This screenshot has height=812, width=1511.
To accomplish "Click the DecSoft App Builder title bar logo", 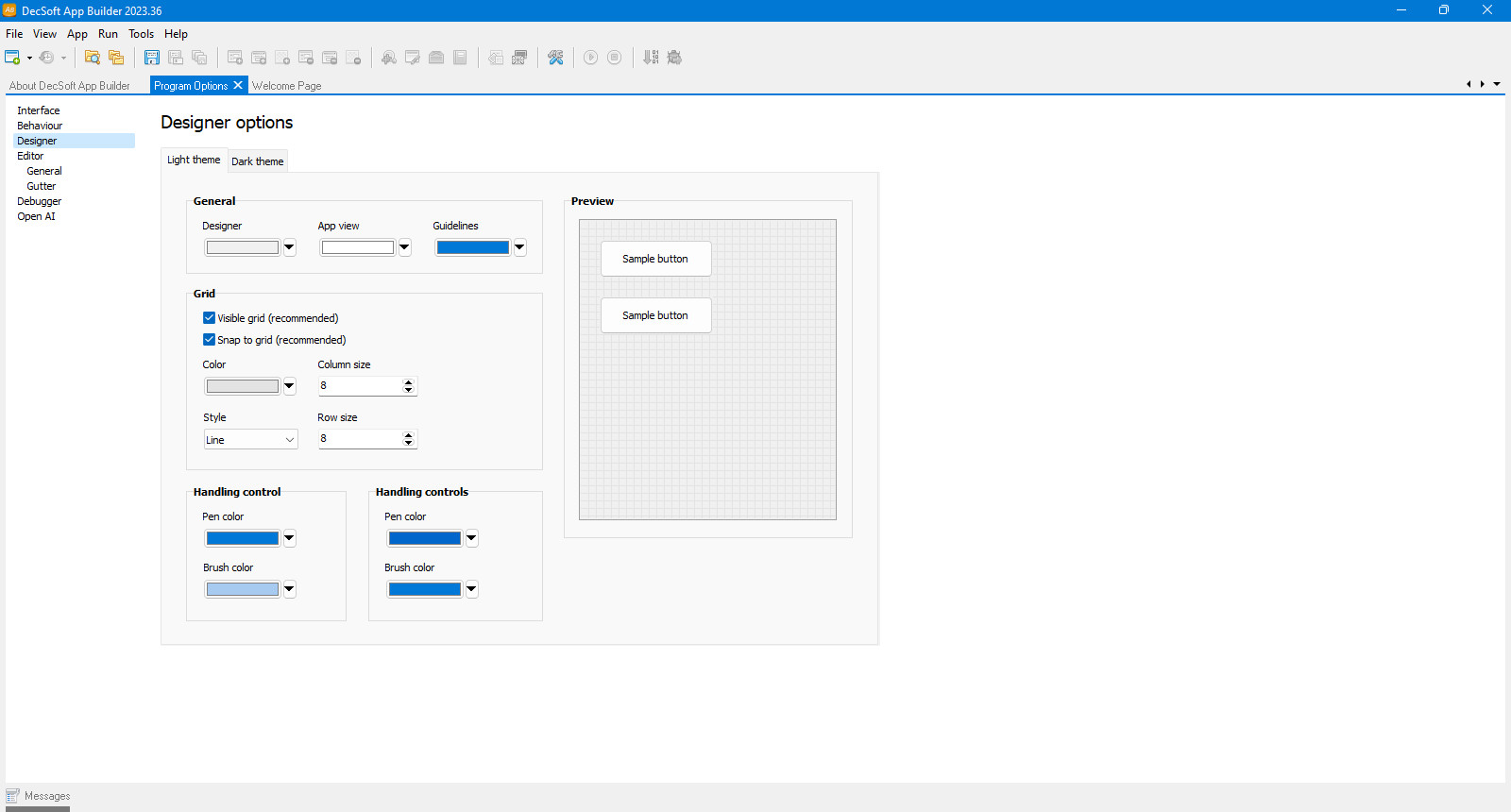I will [x=9, y=10].
